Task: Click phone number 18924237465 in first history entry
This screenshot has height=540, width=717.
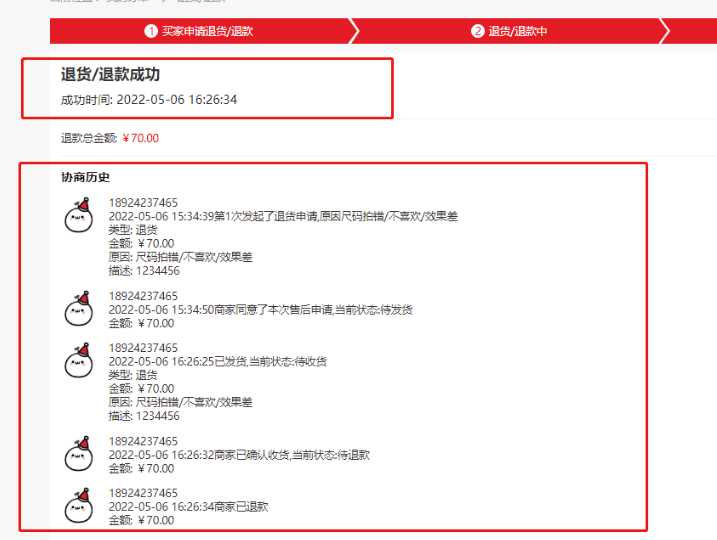Action: 143,203
